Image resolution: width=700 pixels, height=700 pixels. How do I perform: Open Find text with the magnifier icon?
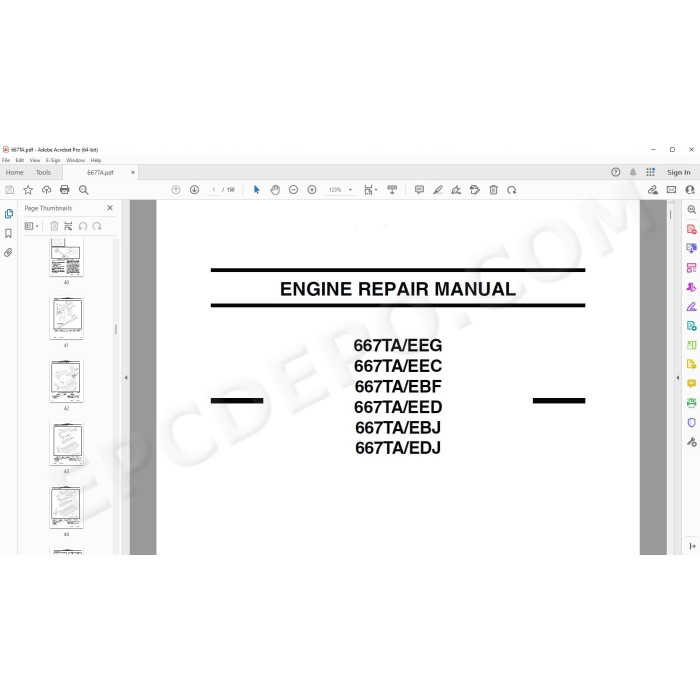(x=83, y=190)
